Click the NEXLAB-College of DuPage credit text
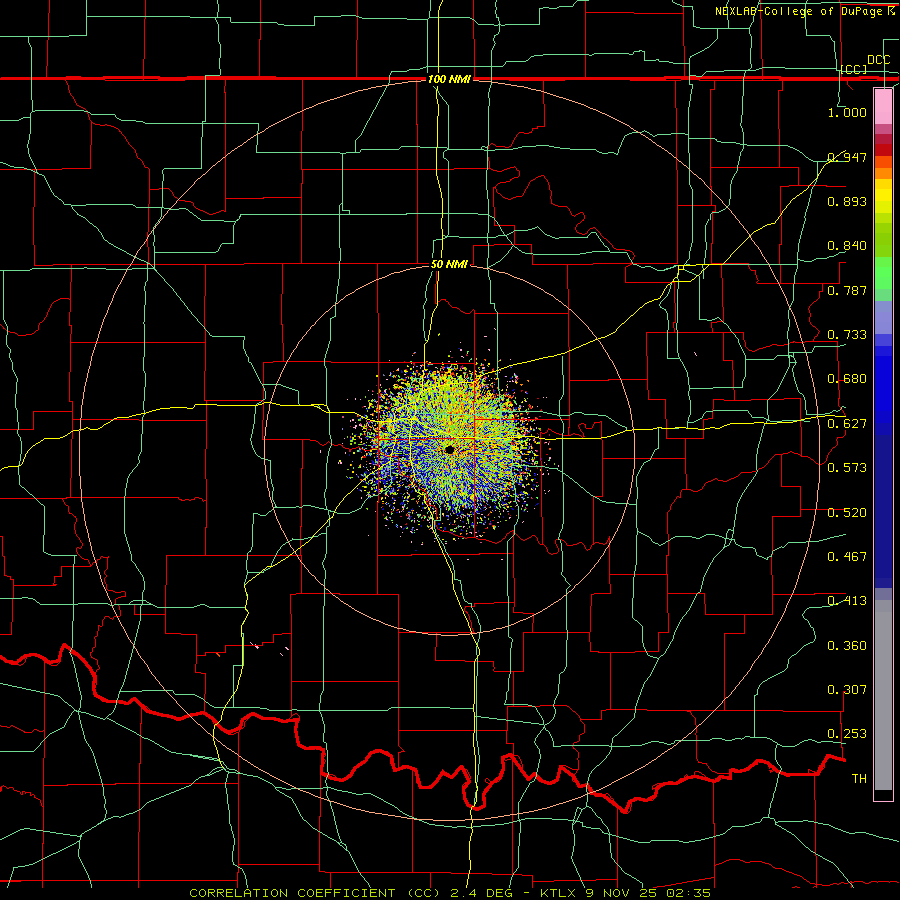Image resolution: width=900 pixels, height=900 pixels. 804,11
